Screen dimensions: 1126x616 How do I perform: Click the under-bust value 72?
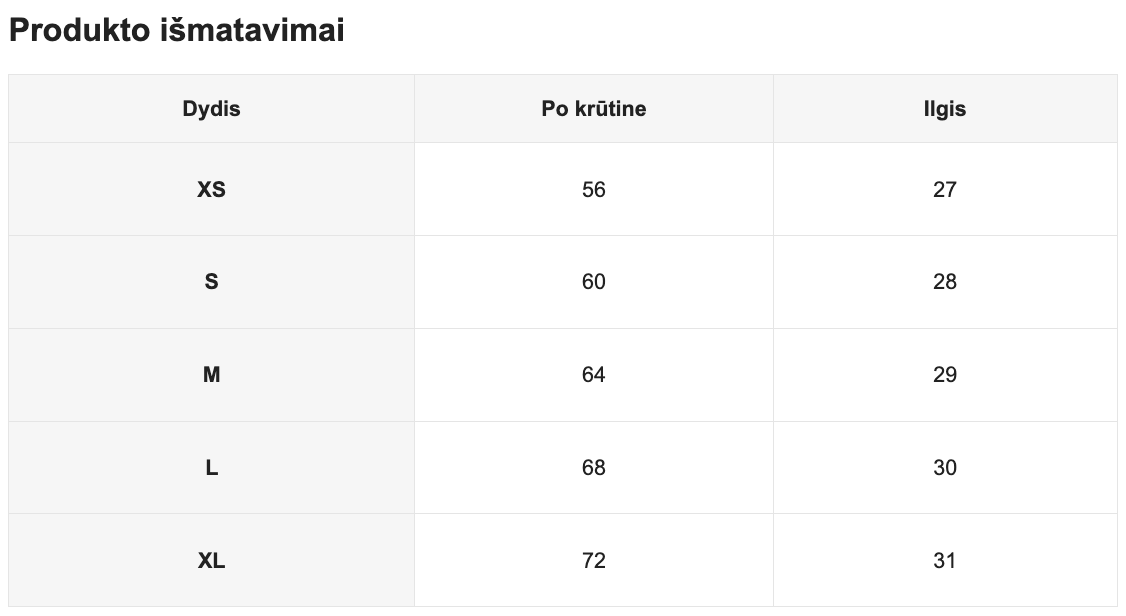[593, 561]
